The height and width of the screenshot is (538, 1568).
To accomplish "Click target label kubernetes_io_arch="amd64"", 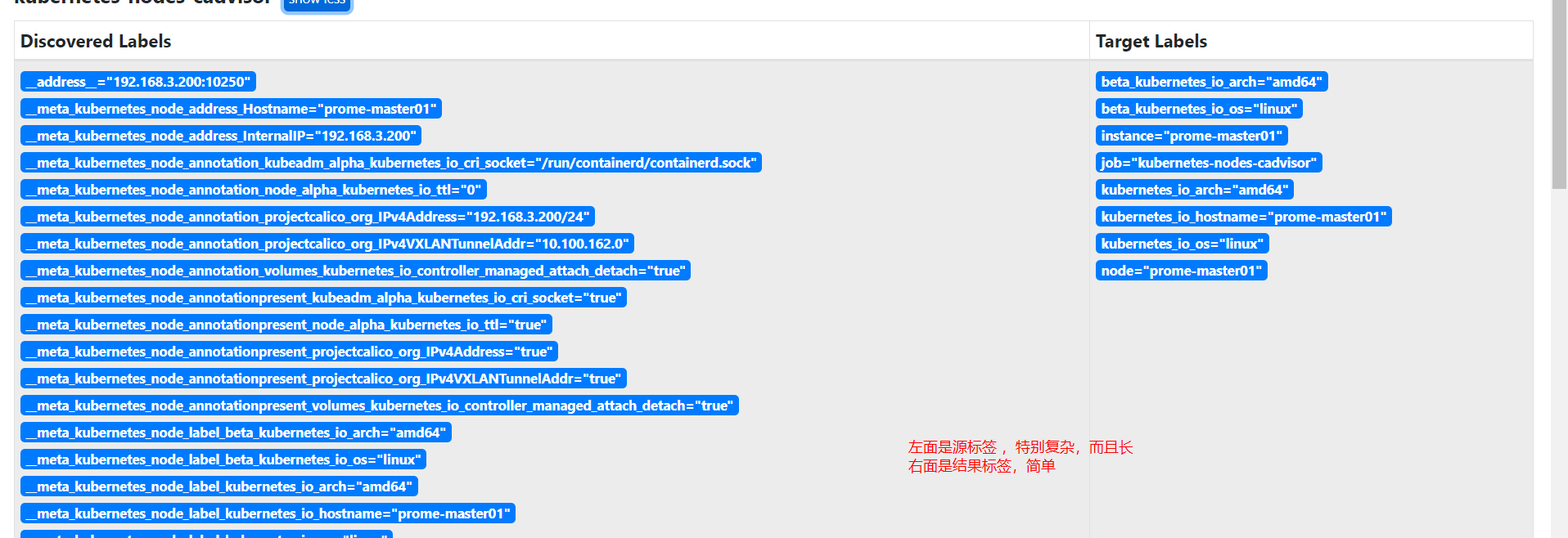I will (1195, 190).
